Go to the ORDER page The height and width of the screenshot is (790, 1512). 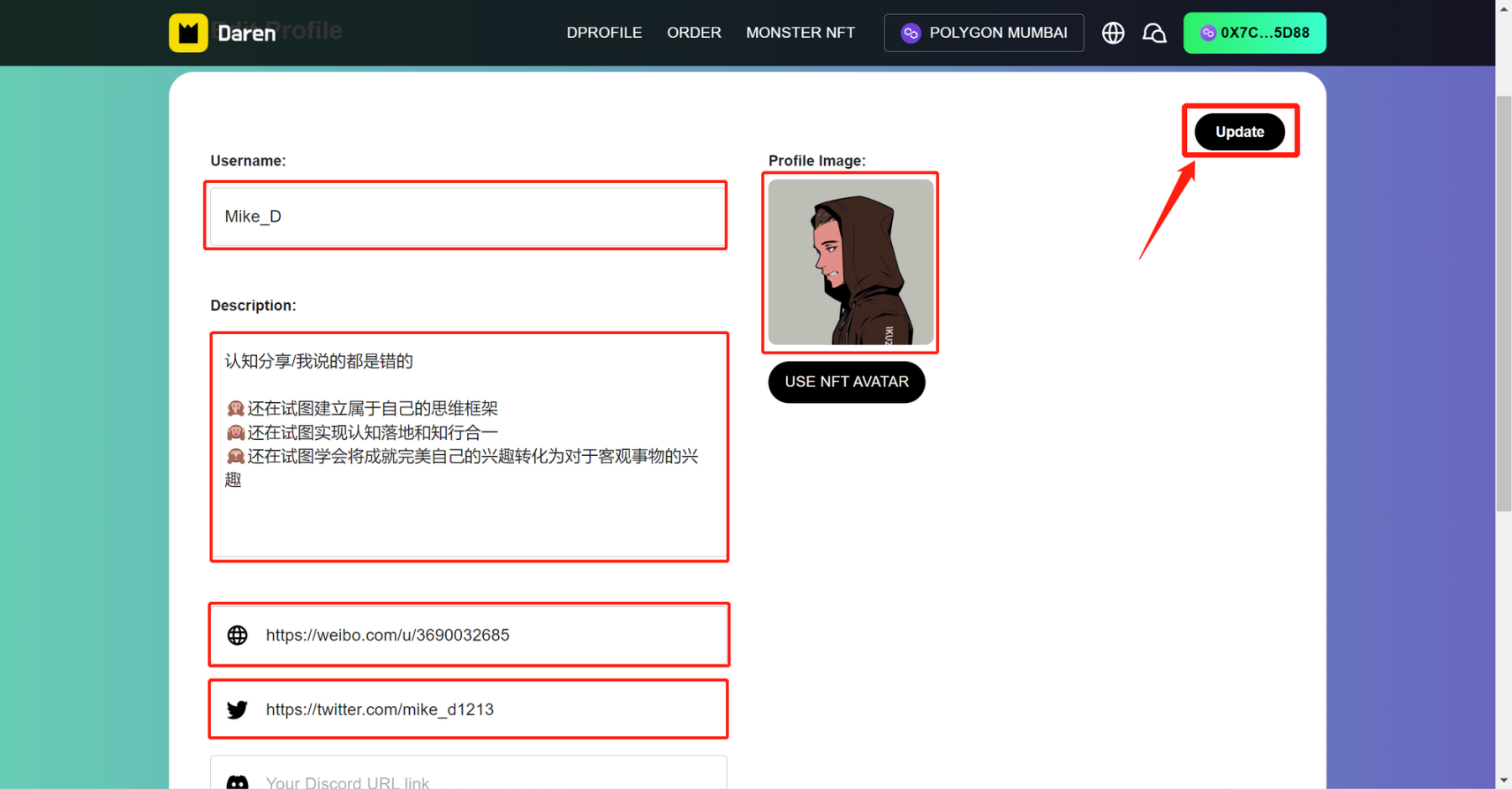click(x=694, y=33)
